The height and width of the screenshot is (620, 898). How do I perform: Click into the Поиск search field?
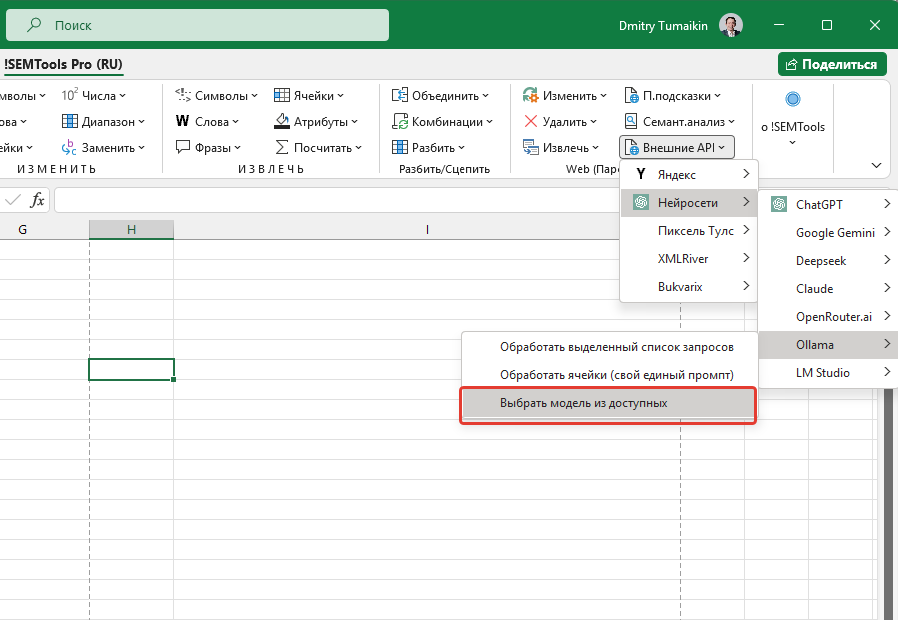(198, 25)
